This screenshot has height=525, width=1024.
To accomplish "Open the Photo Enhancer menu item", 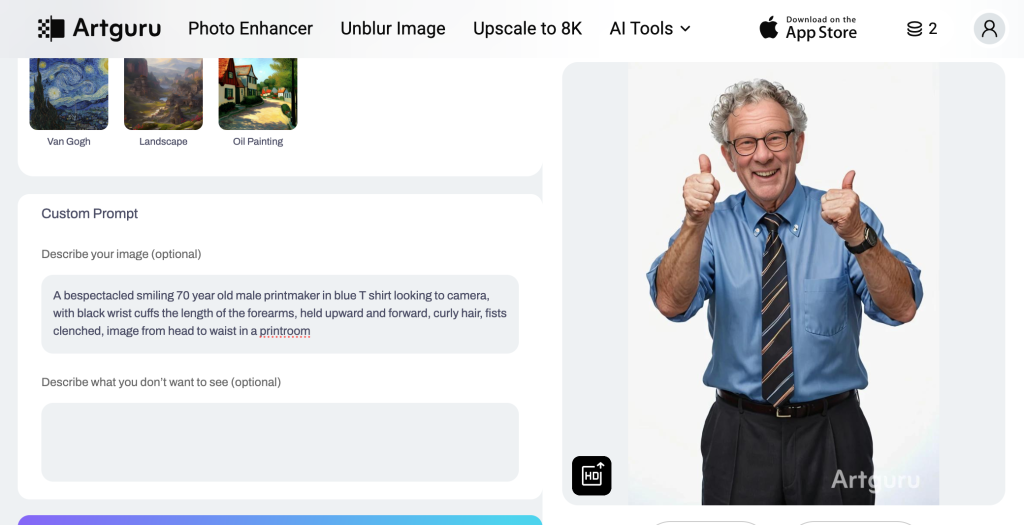I will 250,29.
